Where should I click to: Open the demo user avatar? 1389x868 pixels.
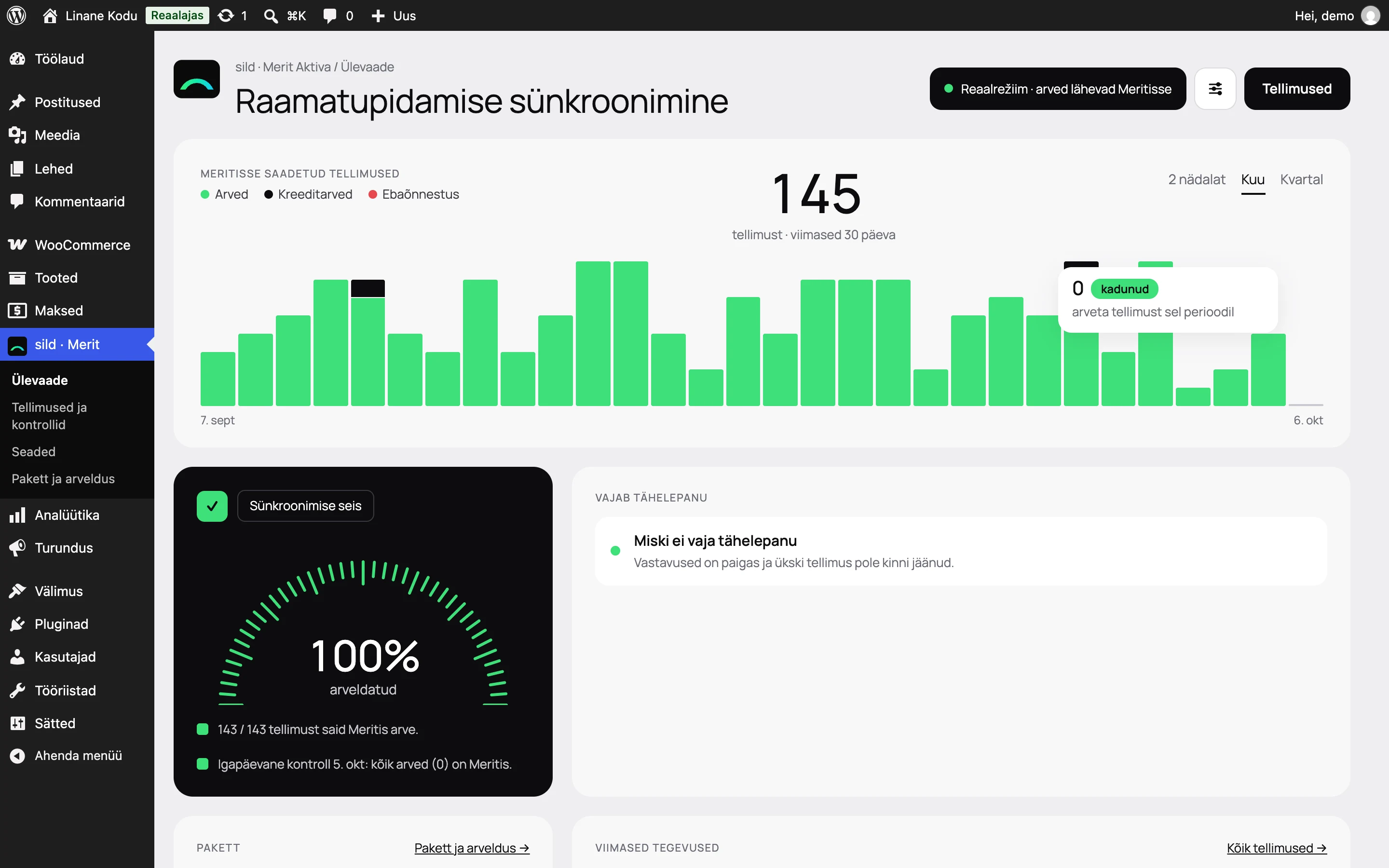click(1370, 15)
